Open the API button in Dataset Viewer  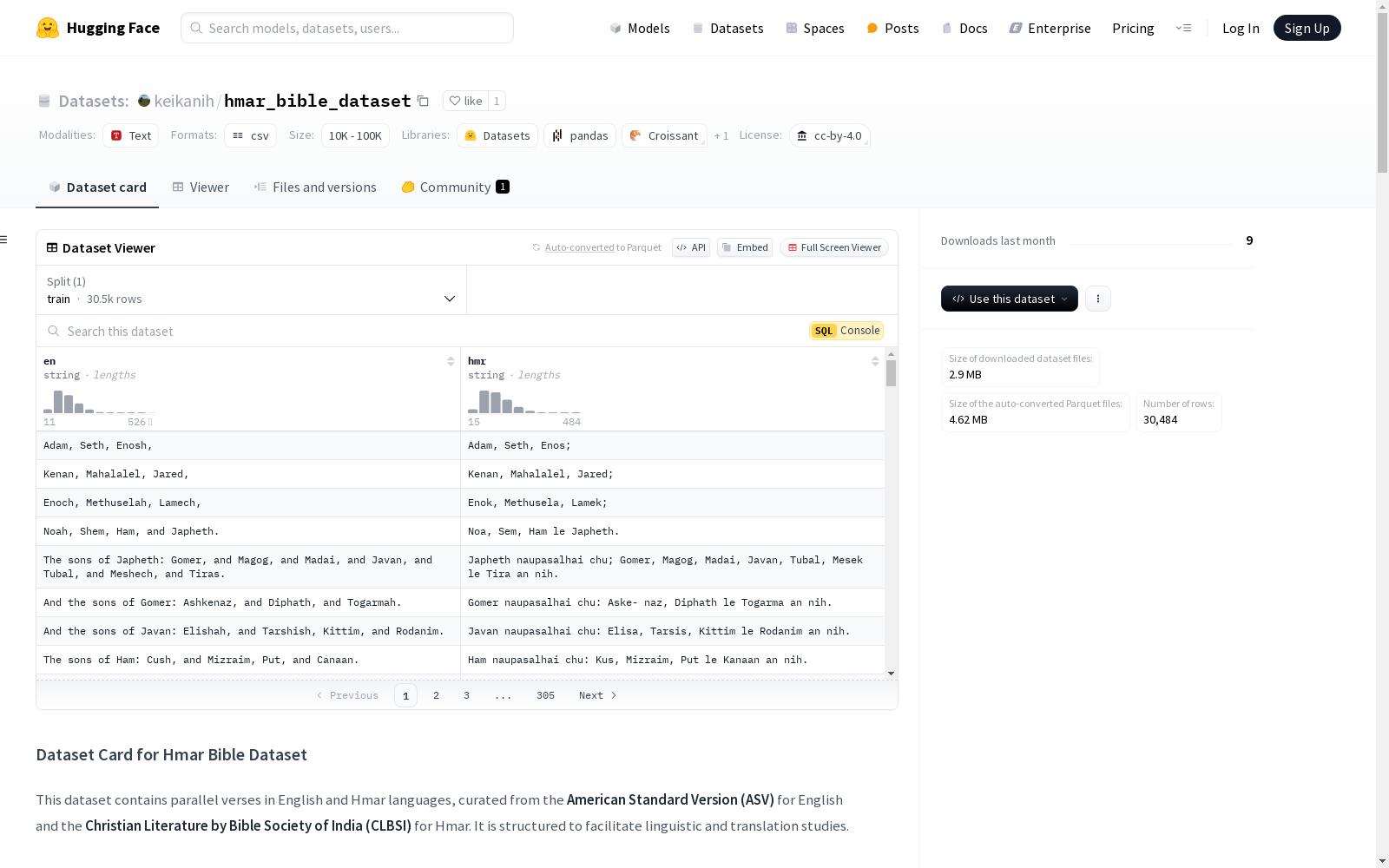pos(691,247)
